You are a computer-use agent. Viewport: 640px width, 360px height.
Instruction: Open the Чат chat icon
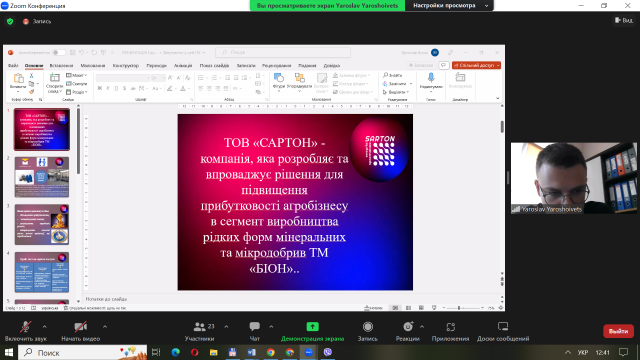[x=254, y=331]
